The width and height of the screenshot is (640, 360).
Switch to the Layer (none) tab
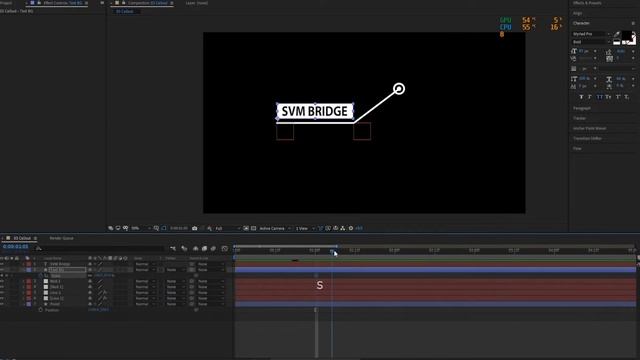[x=197, y=3]
